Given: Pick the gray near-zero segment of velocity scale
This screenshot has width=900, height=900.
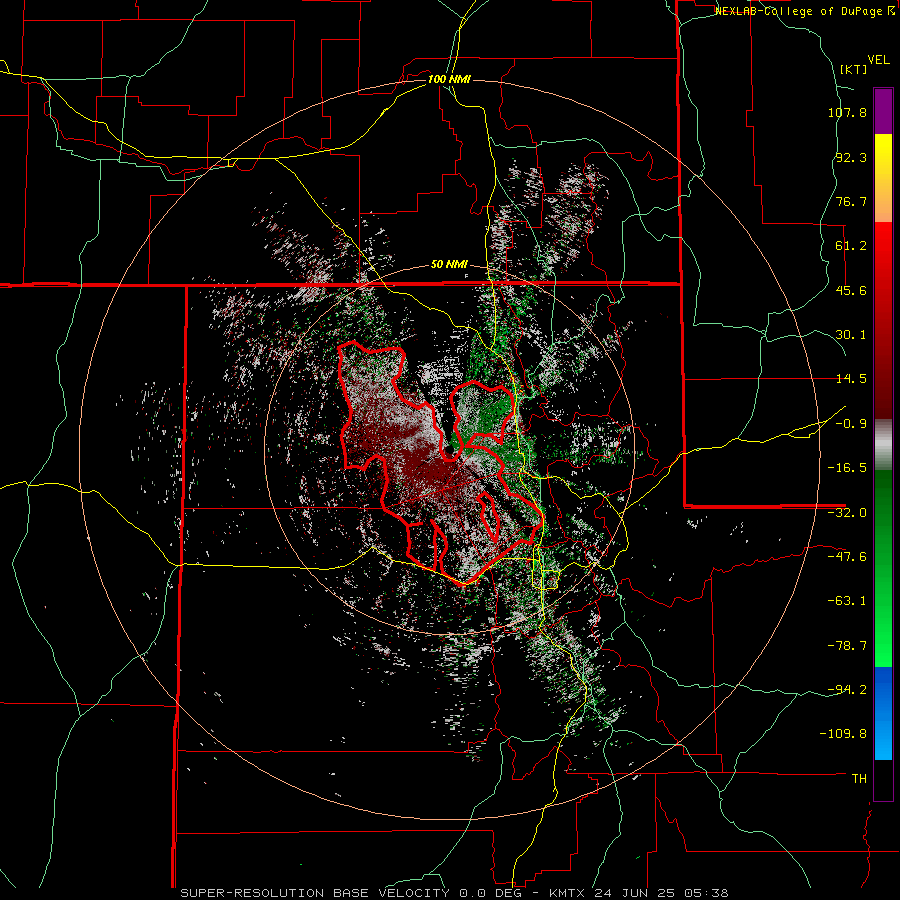Looking at the screenshot, I should (x=883, y=445).
